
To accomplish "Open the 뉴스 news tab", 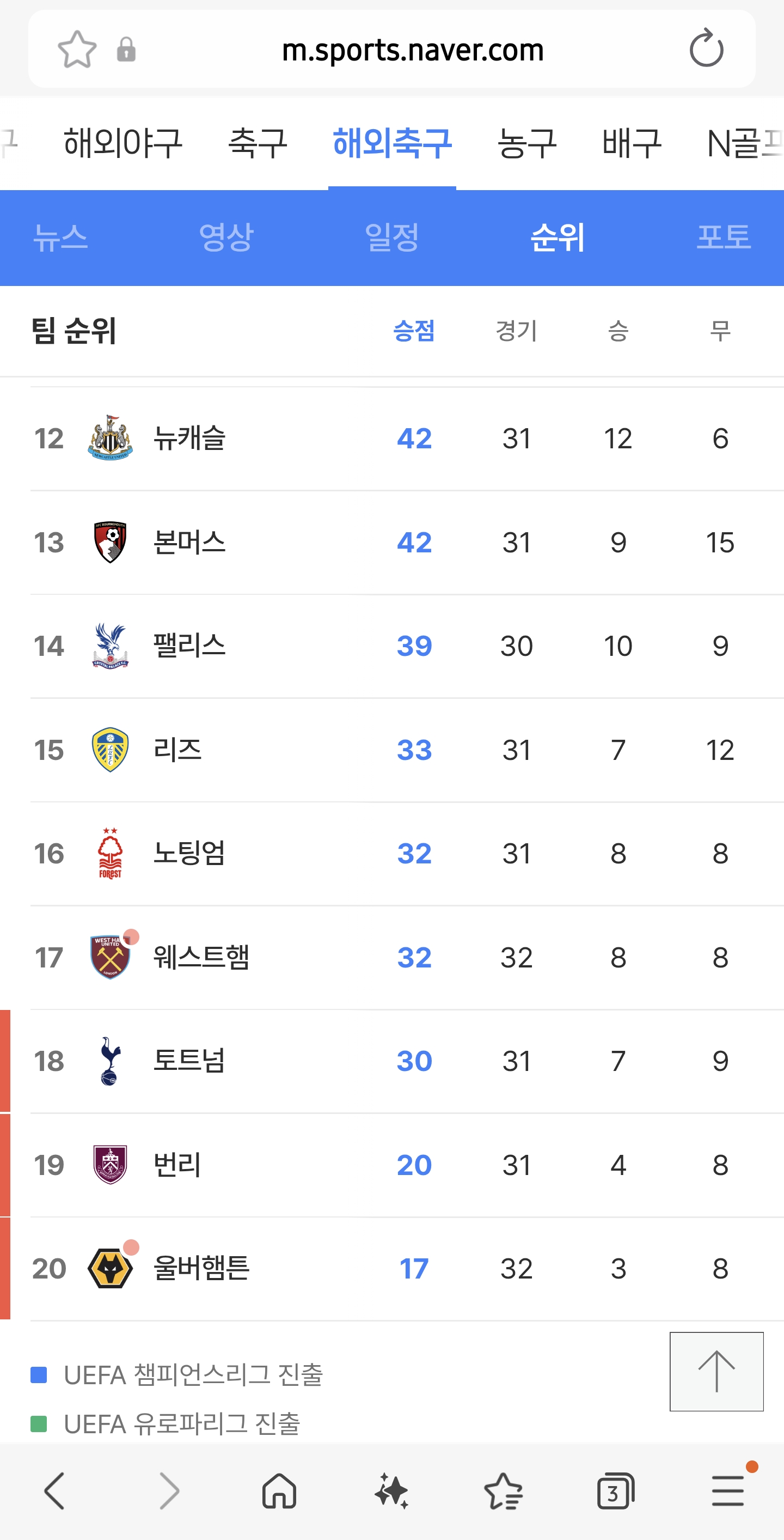I will tap(60, 238).
